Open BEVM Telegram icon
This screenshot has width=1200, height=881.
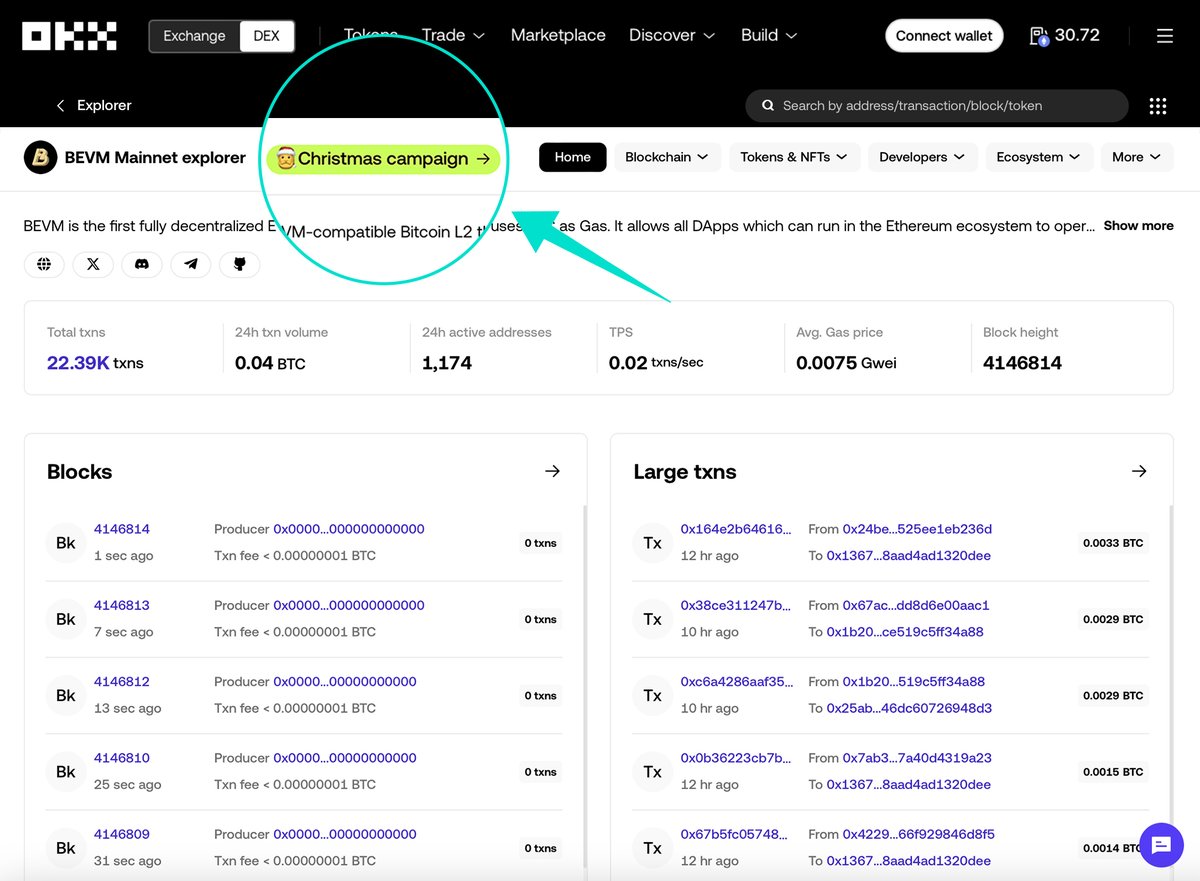click(x=191, y=264)
